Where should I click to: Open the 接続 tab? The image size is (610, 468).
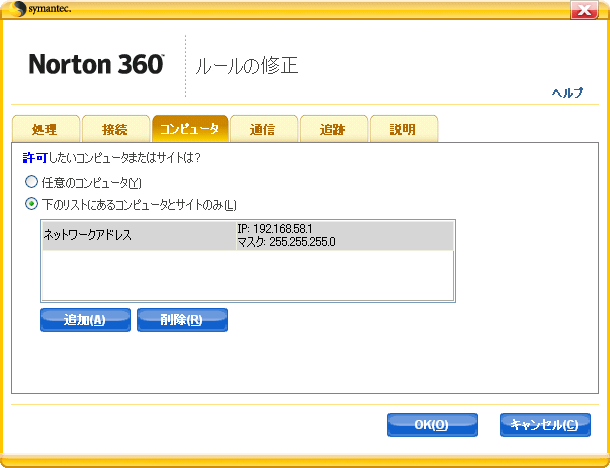(114, 129)
